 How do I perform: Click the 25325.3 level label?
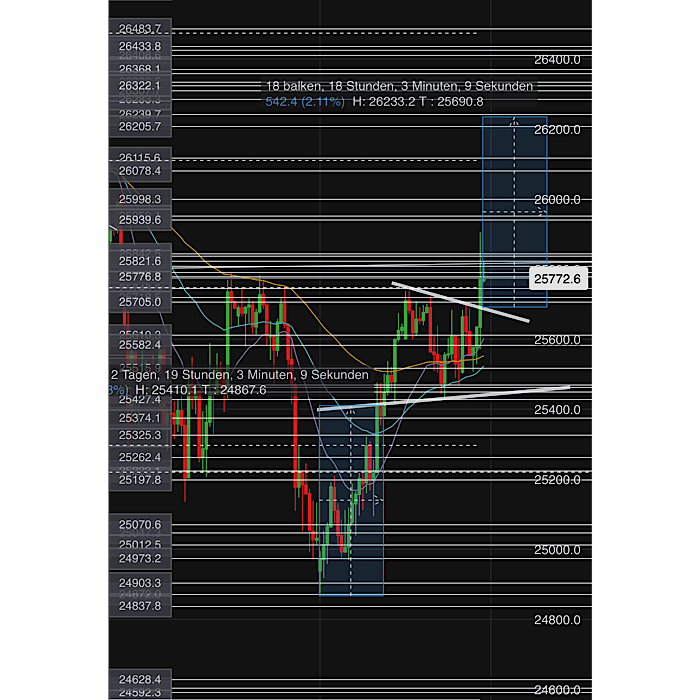tap(140, 435)
